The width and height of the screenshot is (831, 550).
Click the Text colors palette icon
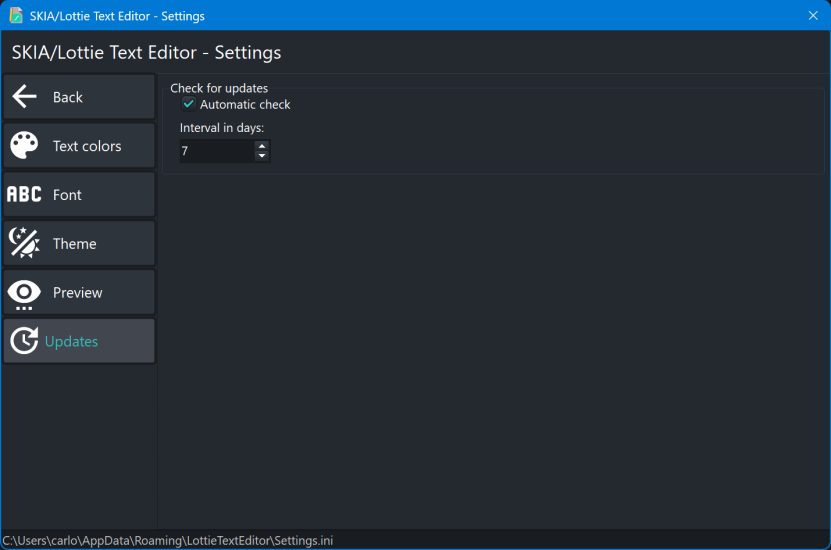point(24,145)
